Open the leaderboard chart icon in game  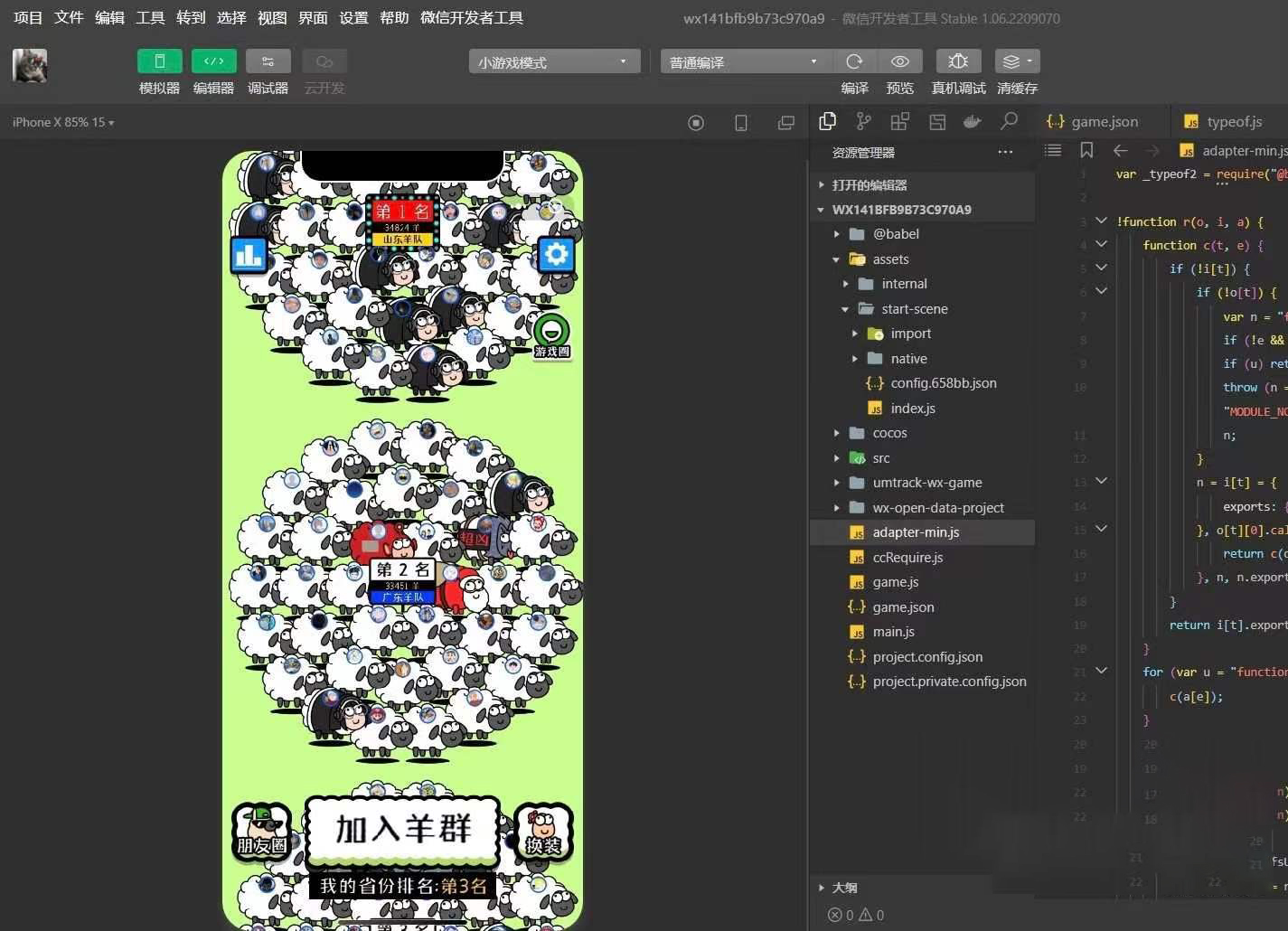click(x=249, y=255)
